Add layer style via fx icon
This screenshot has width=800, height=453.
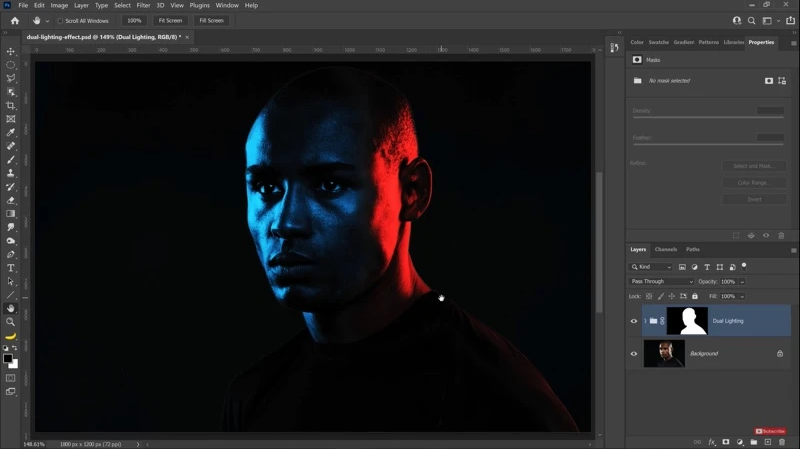pyautogui.click(x=712, y=442)
